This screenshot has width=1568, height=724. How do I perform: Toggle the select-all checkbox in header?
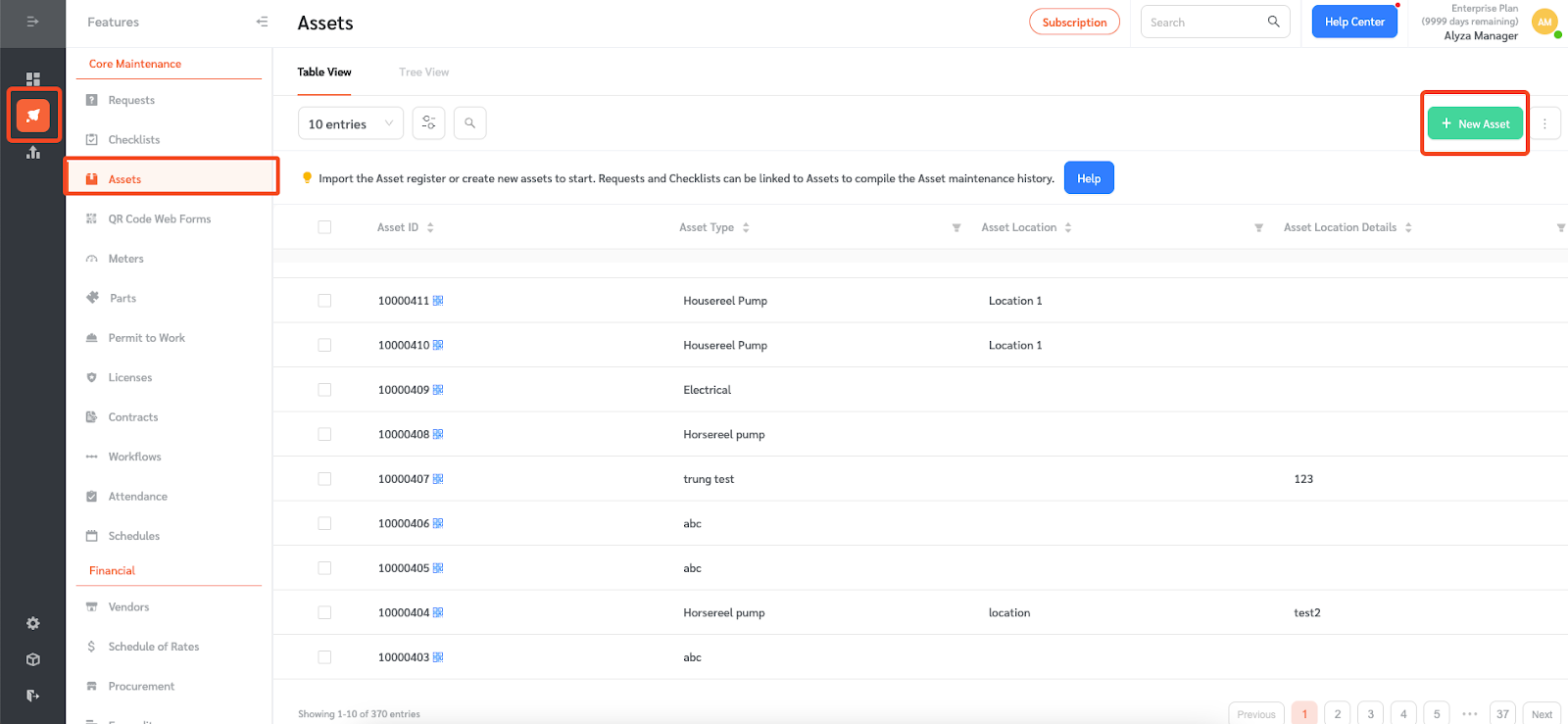pyautogui.click(x=324, y=227)
